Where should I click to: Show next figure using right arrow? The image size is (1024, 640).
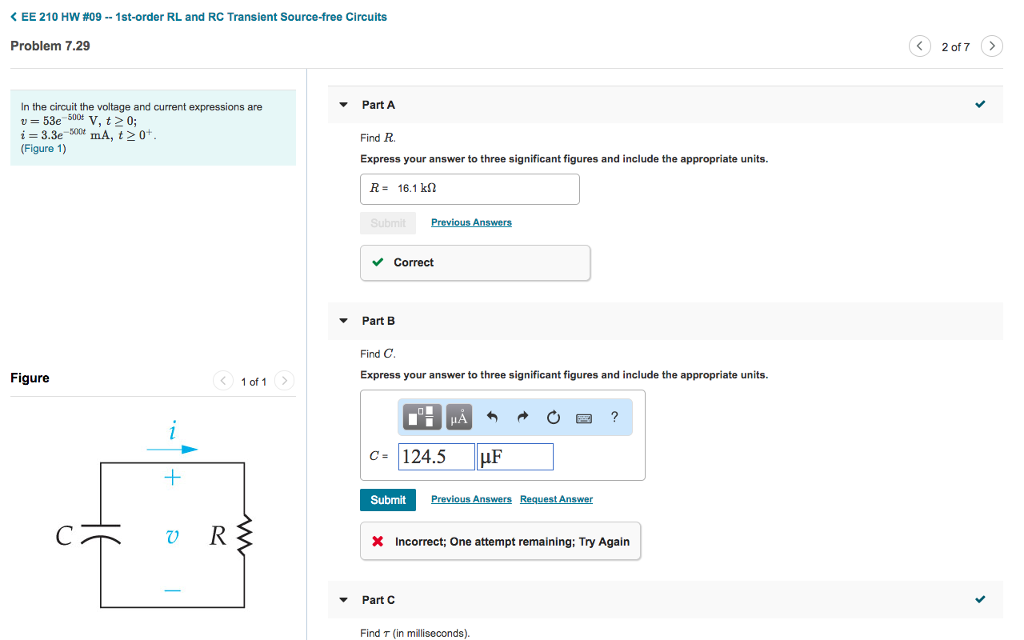coord(285,381)
